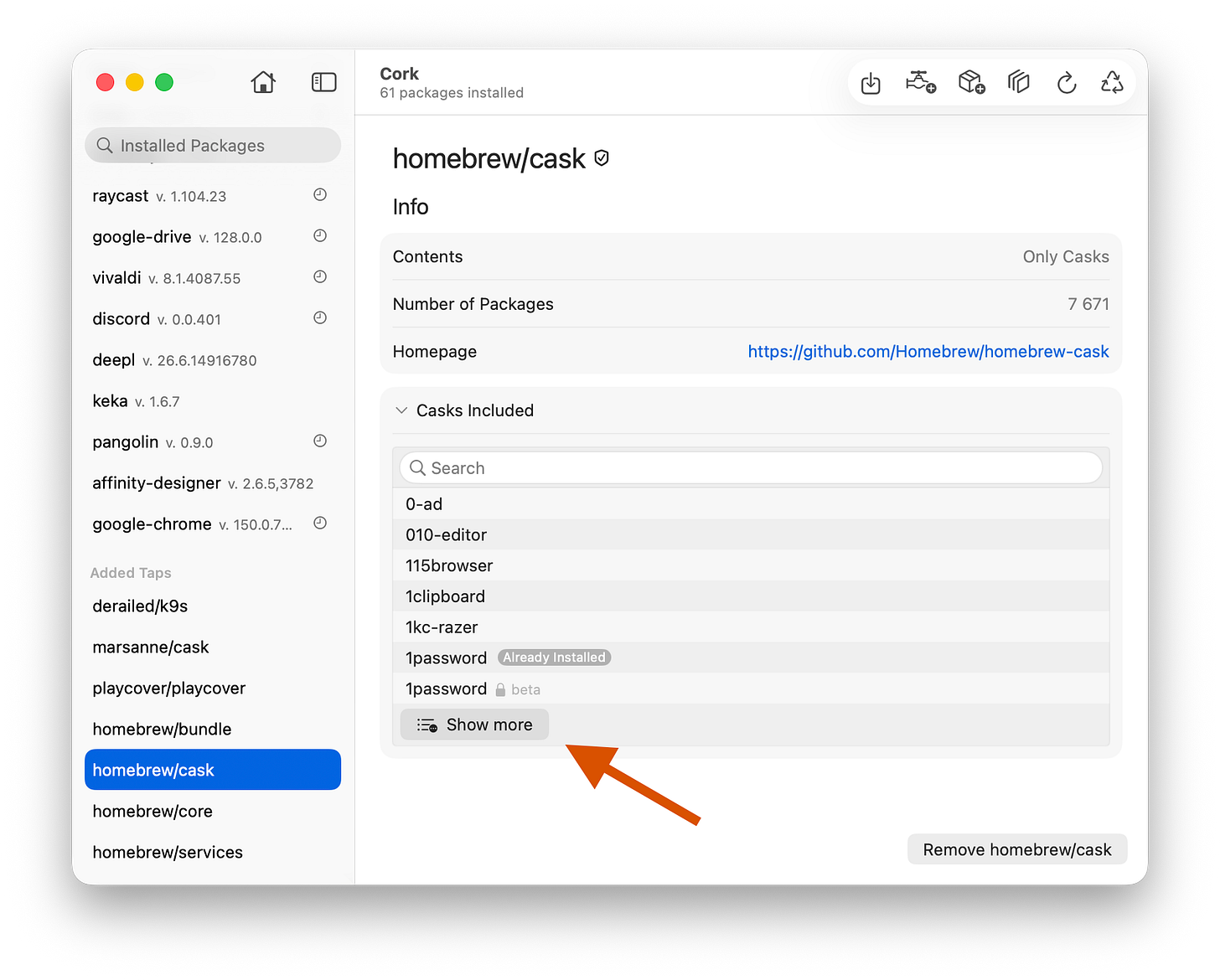
Task: Toggle the sidebar panel icon
Action: [x=323, y=82]
